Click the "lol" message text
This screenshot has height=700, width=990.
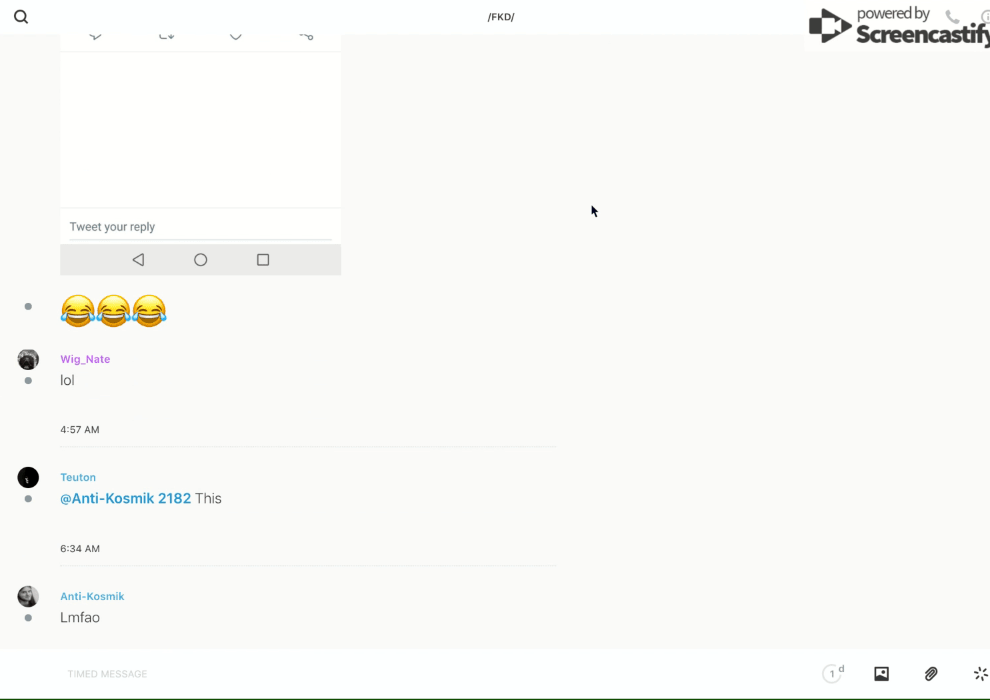[x=67, y=380]
